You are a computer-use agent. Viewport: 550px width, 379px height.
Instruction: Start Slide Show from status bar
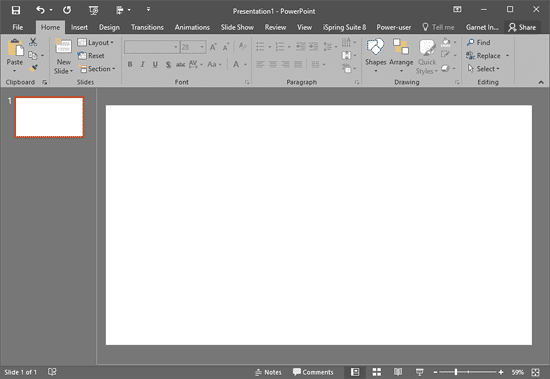[420, 372]
